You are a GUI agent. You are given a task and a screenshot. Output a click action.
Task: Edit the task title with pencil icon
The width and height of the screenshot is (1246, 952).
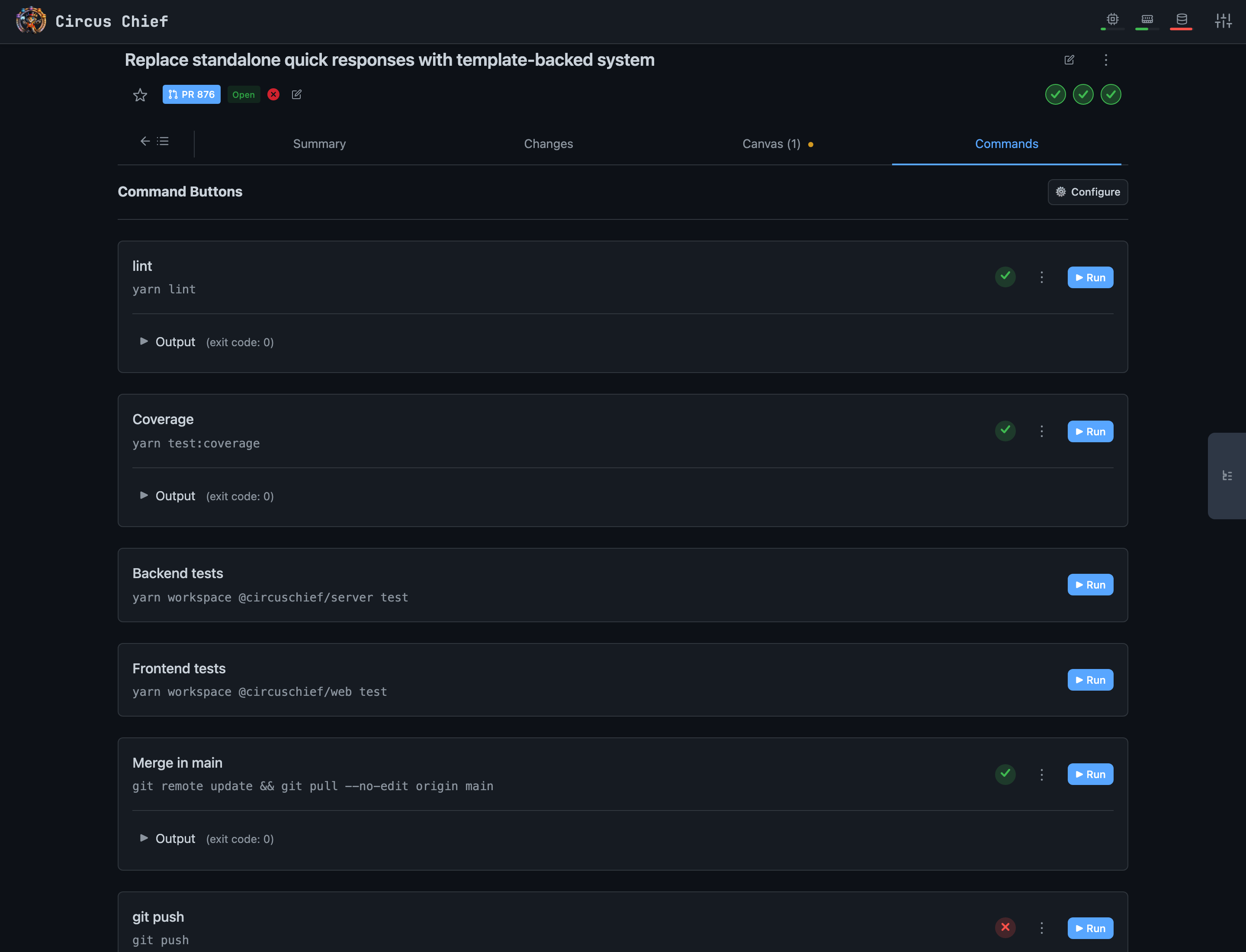point(1069,60)
